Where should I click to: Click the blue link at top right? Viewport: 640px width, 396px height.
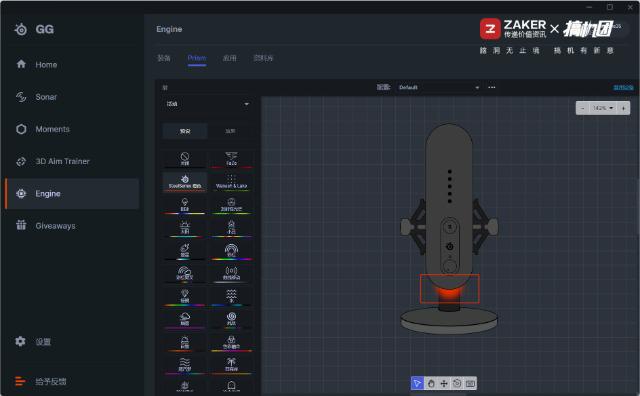click(x=623, y=87)
